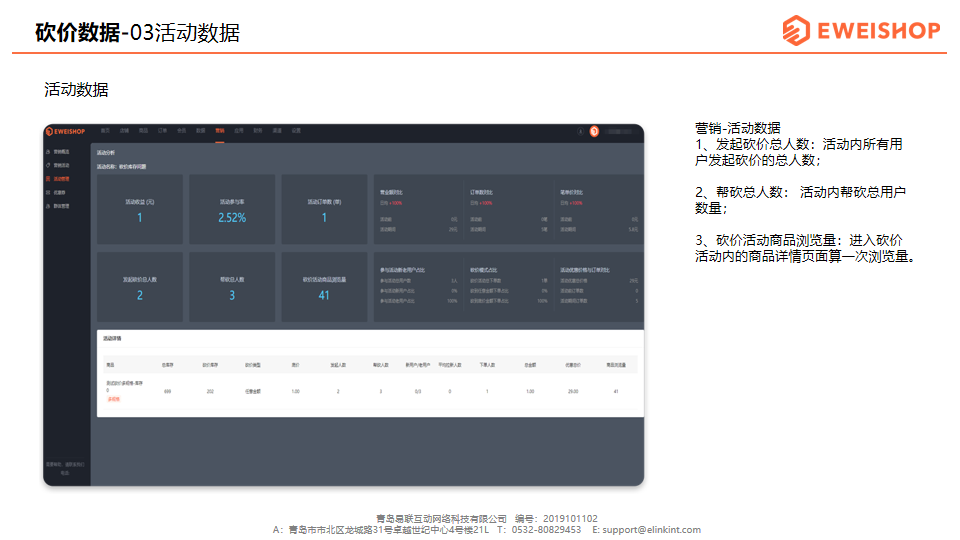The image size is (960, 540).
Task: Switch to the 数据 top nav tab
Action: (200, 131)
